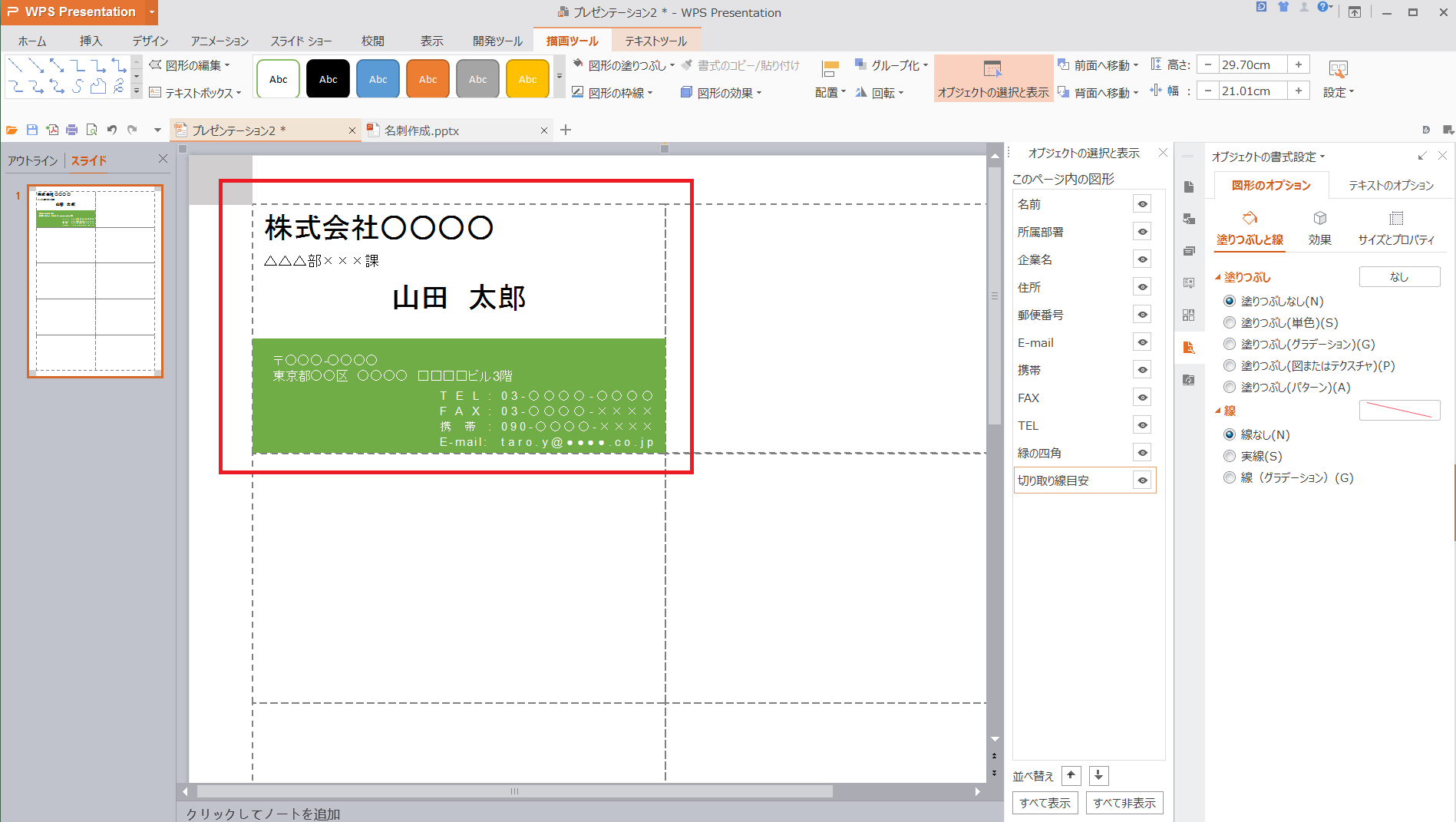Click the notes area クリックしてノートを追加
The width and height of the screenshot is (1456, 822).
(263, 814)
